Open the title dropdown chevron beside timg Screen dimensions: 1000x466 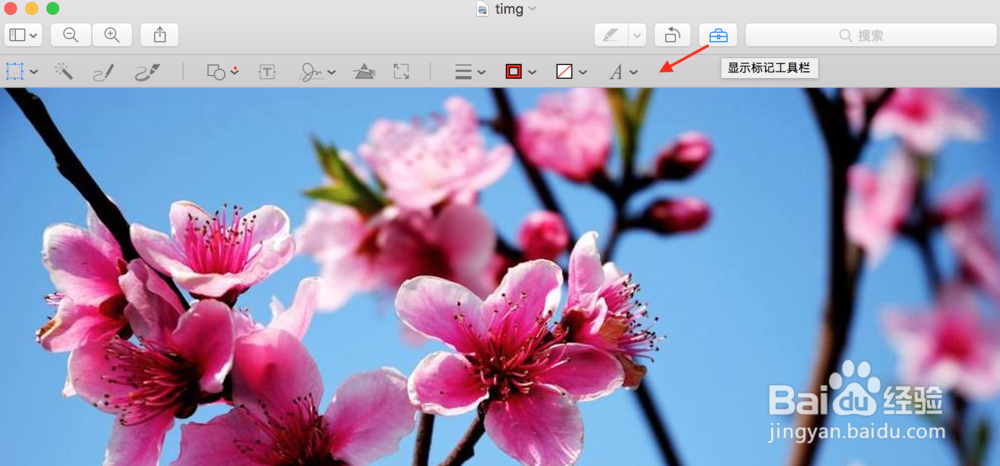pos(533,9)
